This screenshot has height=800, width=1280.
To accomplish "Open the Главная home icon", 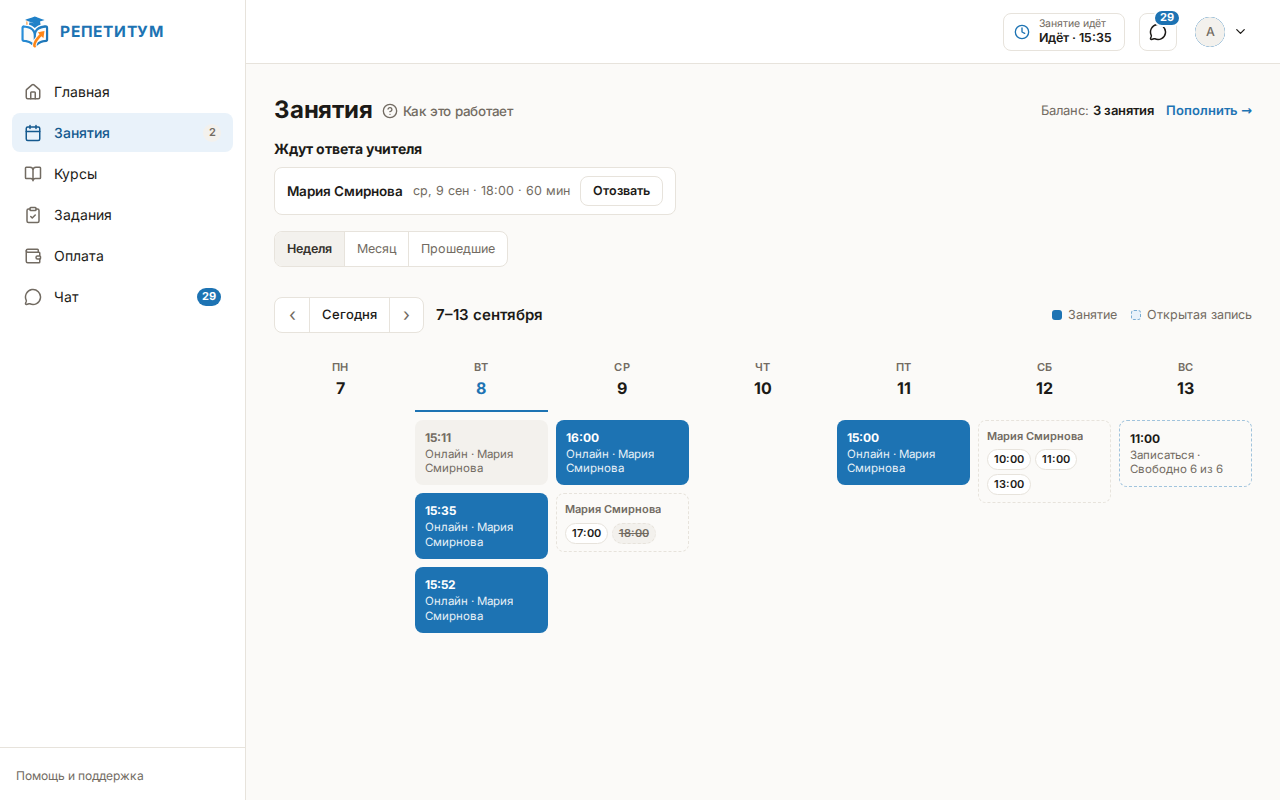I will (x=33, y=92).
